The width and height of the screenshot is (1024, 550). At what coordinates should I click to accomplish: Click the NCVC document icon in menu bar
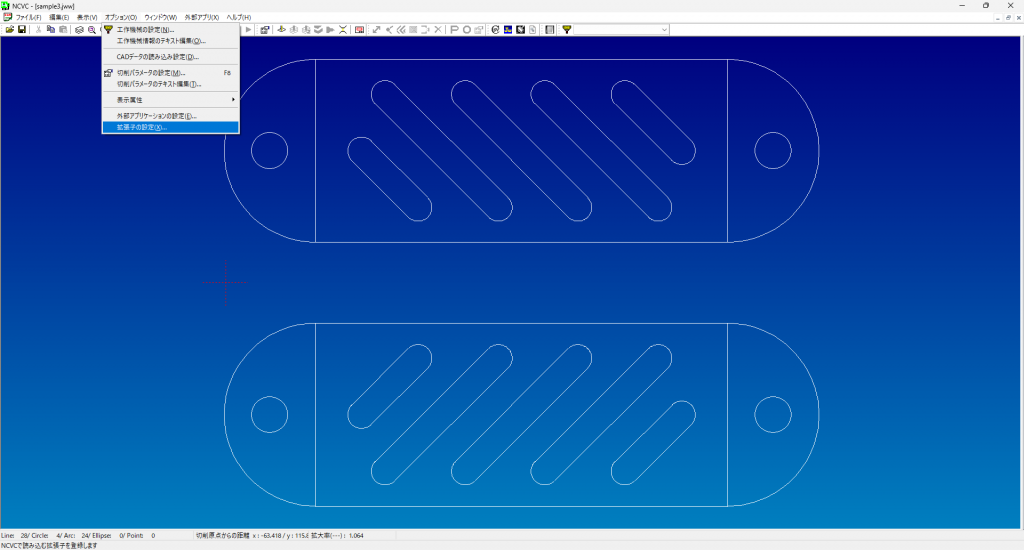coord(7,17)
